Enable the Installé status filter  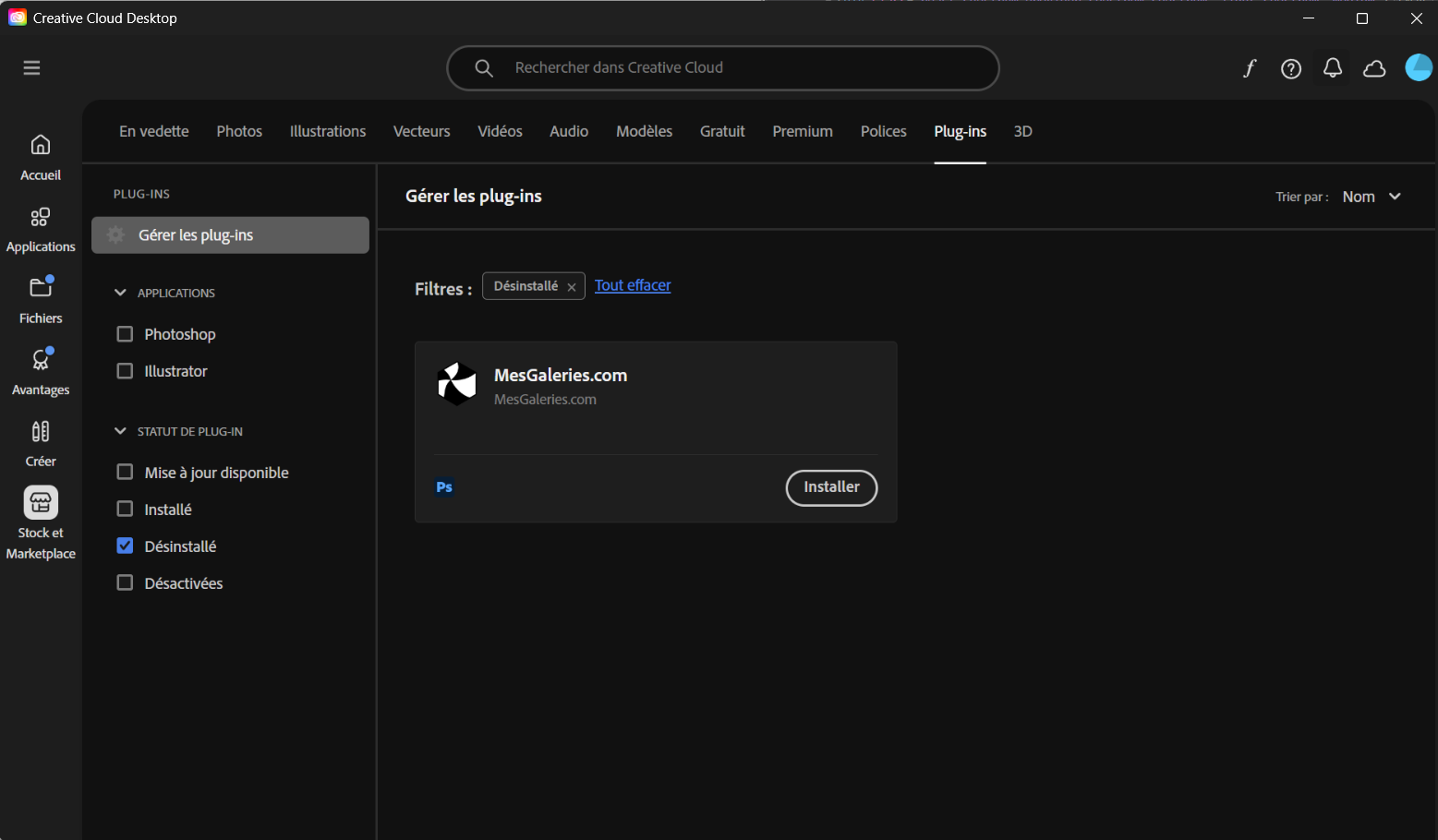tap(125, 509)
